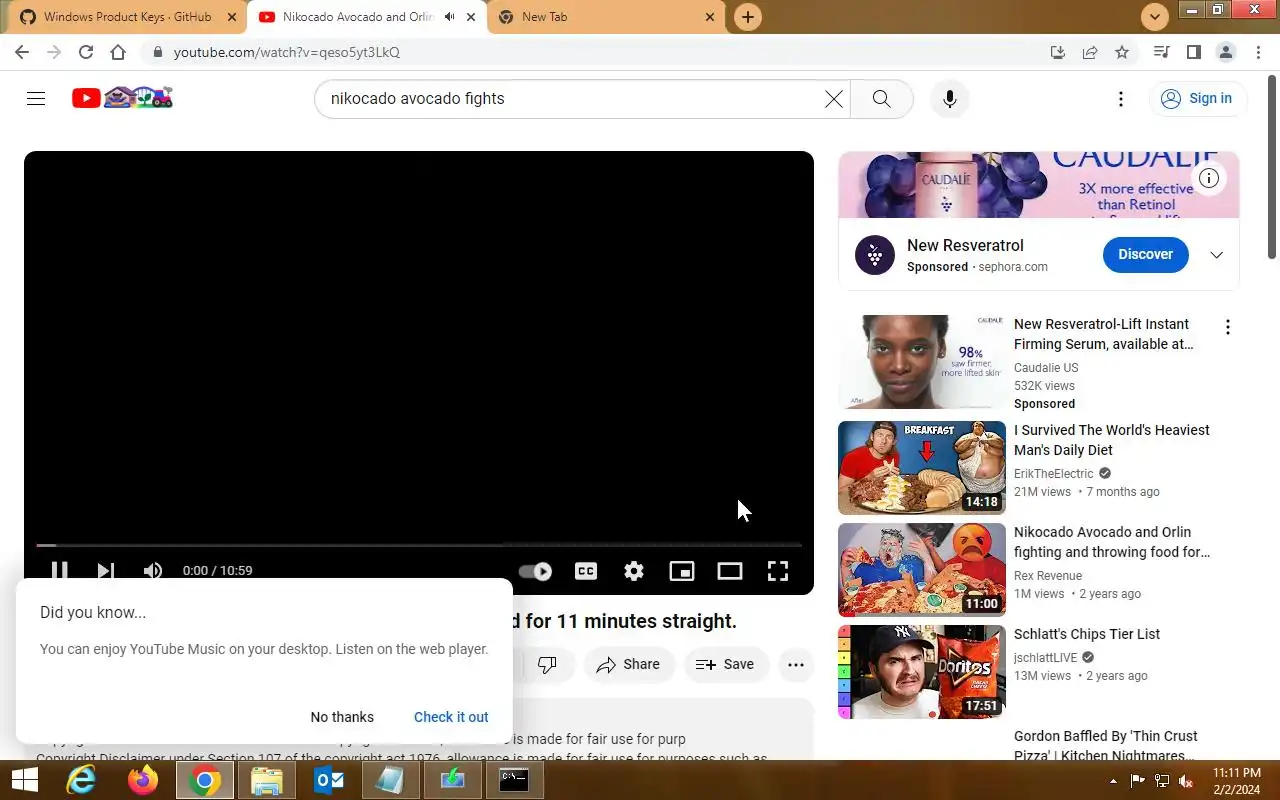Bookmark this page with star
This screenshot has height=800, width=1280.
tap(1122, 52)
